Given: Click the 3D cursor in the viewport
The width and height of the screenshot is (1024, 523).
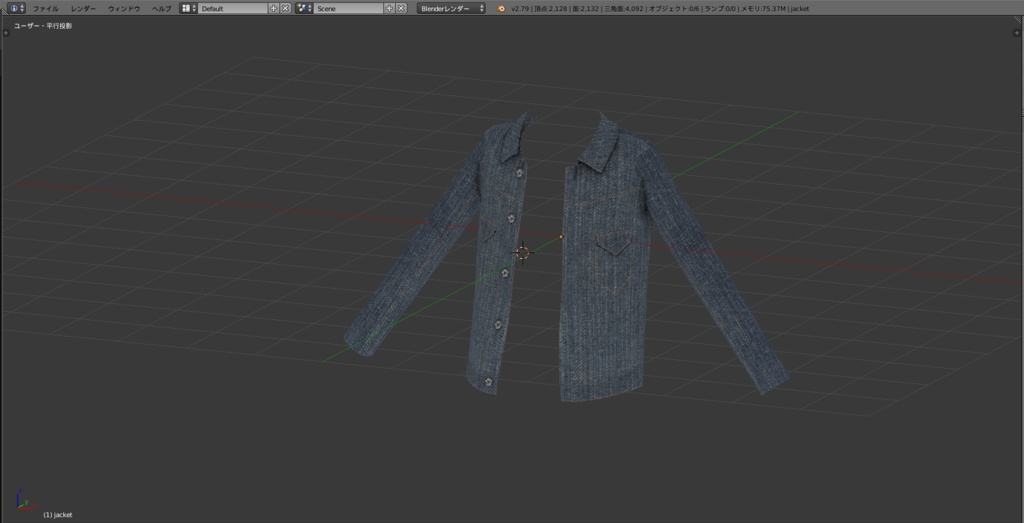Looking at the screenshot, I should (x=522, y=252).
